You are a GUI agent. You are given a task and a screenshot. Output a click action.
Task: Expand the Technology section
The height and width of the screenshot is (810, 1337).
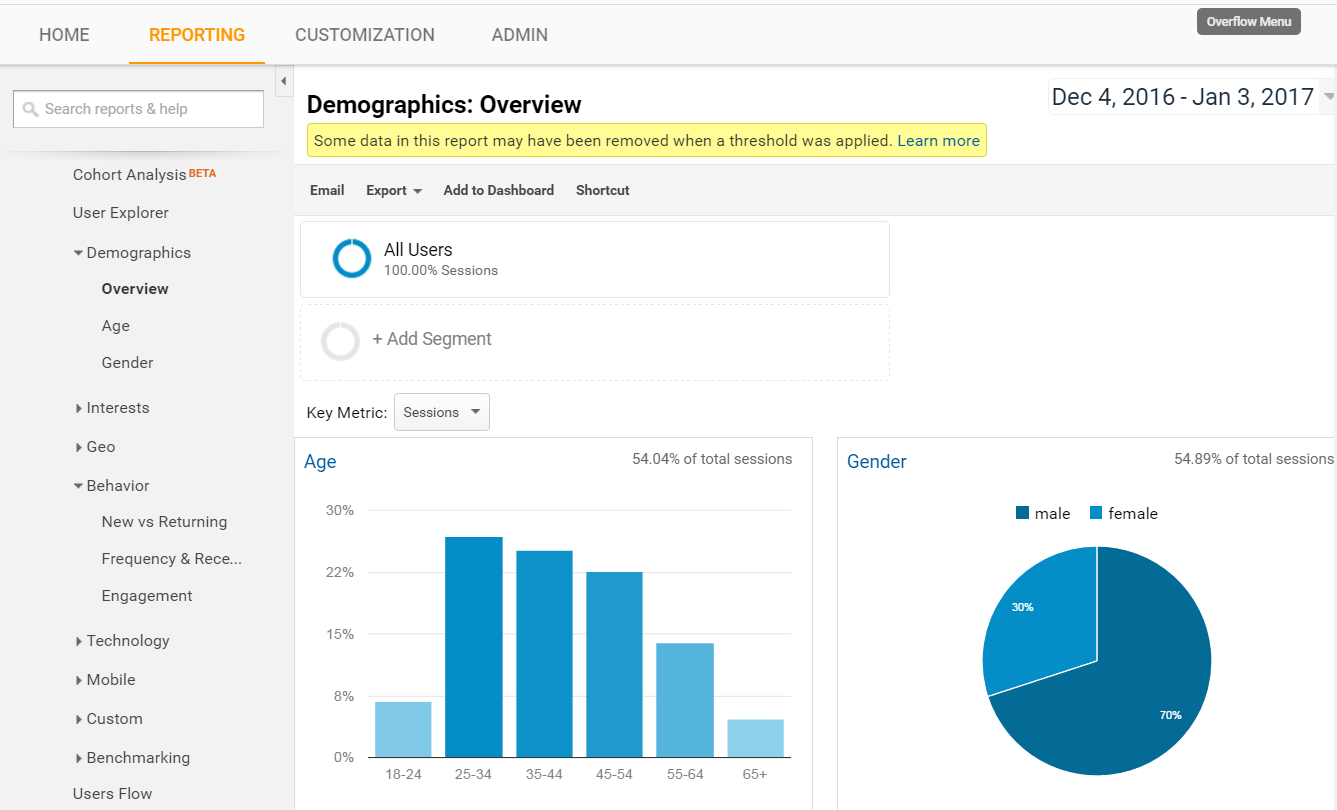click(123, 641)
